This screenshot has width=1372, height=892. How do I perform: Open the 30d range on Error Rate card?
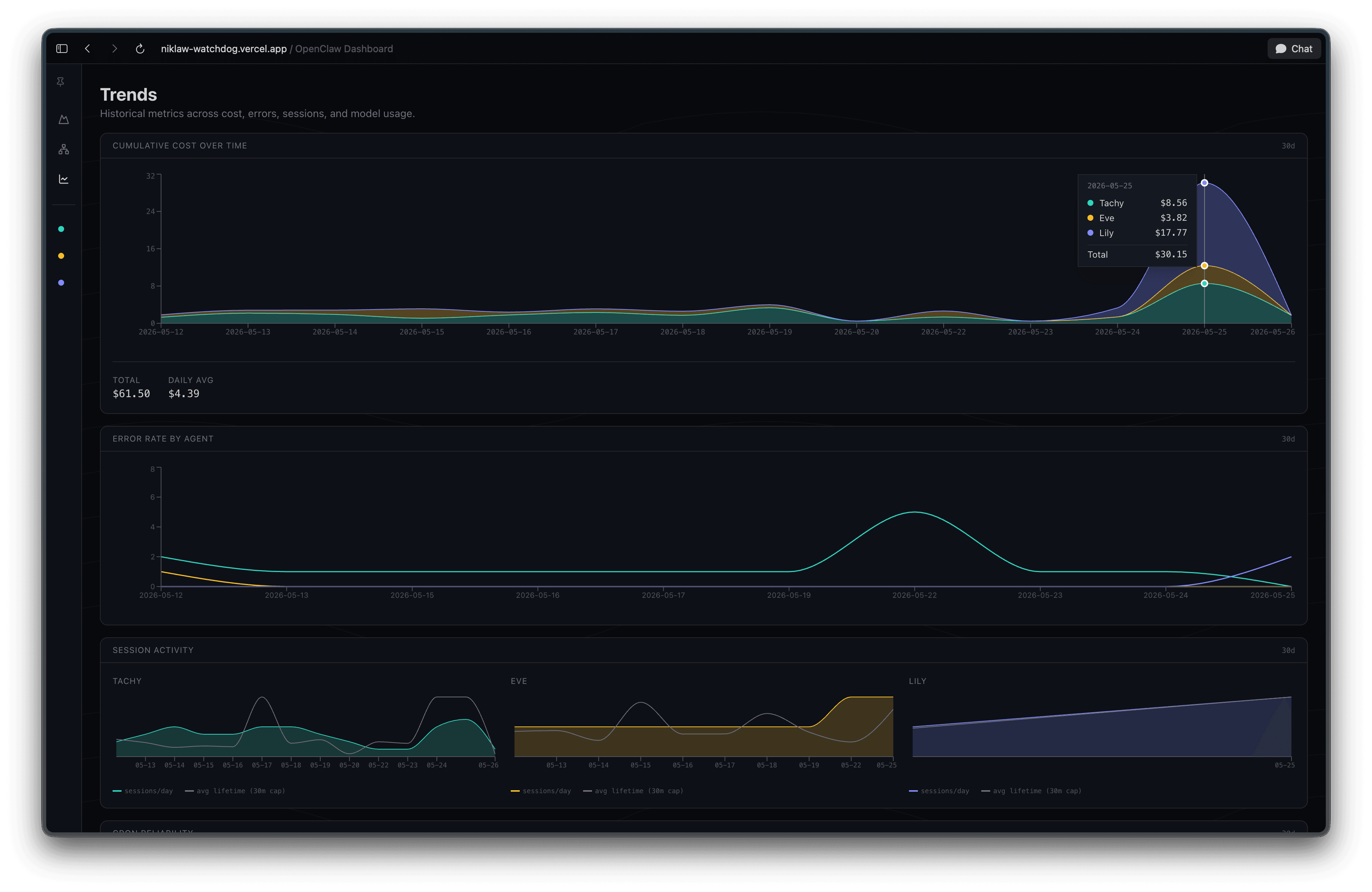(1288, 439)
